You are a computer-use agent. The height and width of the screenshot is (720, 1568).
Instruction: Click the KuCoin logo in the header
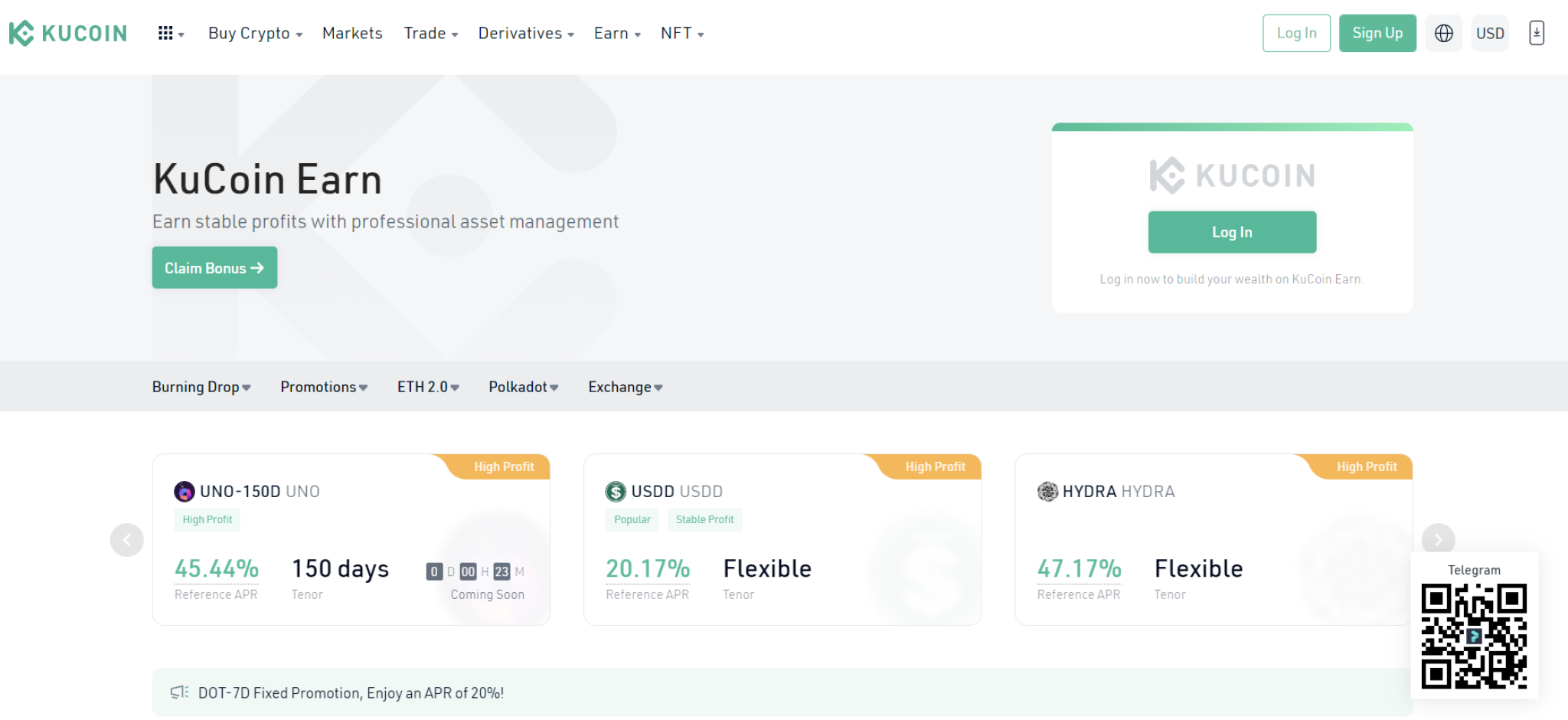(67, 32)
